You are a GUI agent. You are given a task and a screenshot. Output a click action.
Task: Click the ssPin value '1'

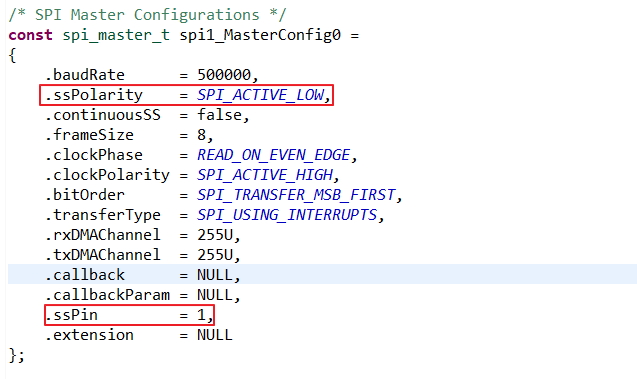(202, 315)
